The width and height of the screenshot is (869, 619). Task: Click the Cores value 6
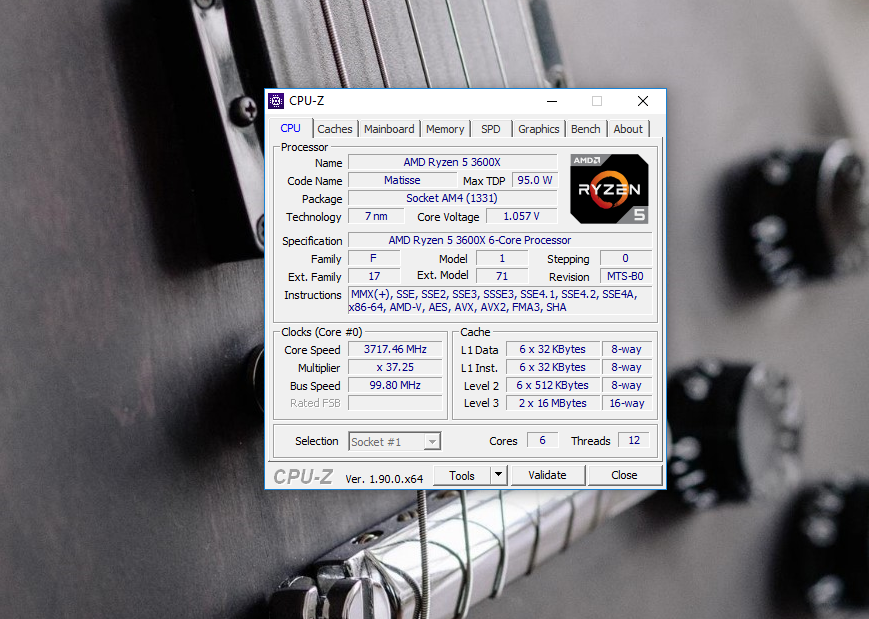click(x=543, y=440)
